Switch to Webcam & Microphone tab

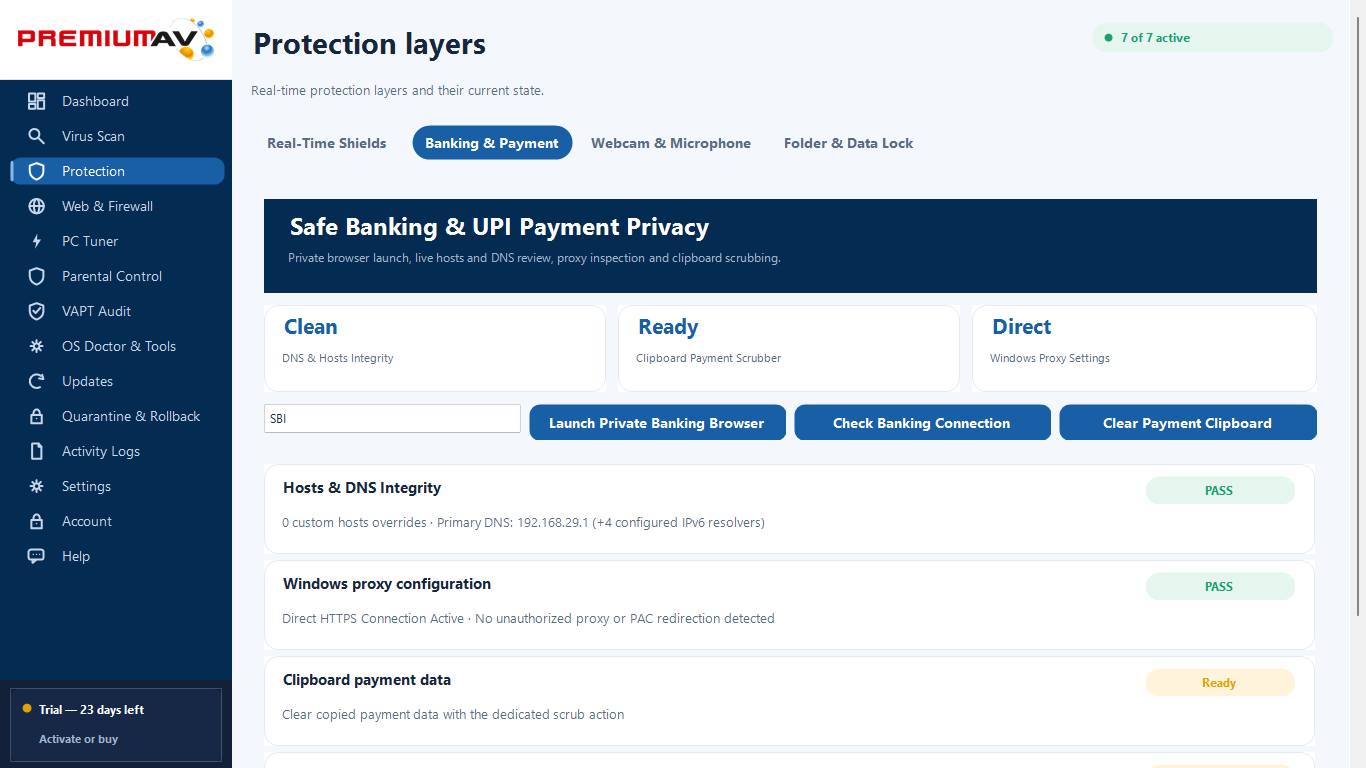pos(671,143)
